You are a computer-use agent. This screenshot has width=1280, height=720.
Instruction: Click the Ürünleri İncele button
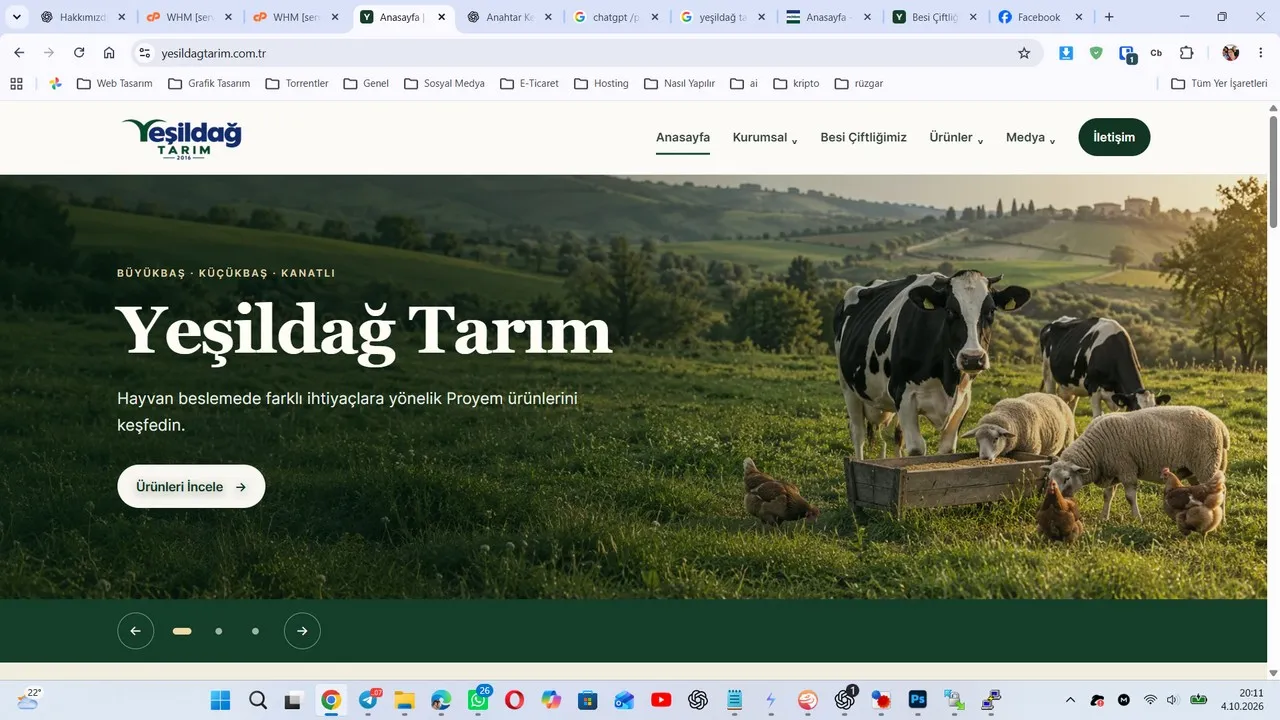click(191, 486)
